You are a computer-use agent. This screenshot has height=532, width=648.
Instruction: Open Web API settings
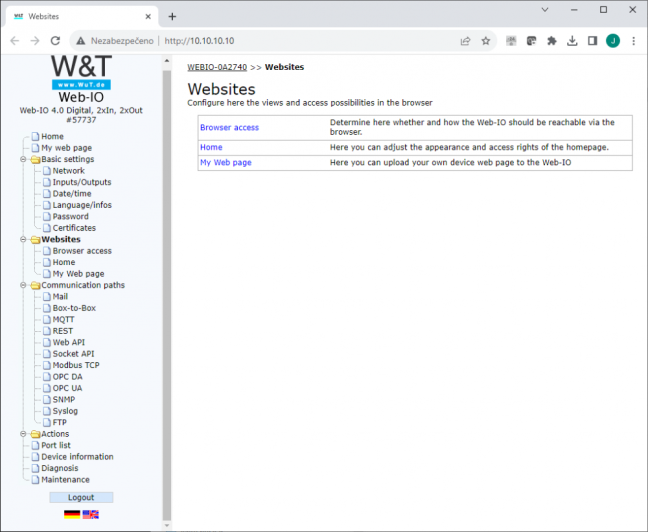click(x=69, y=342)
